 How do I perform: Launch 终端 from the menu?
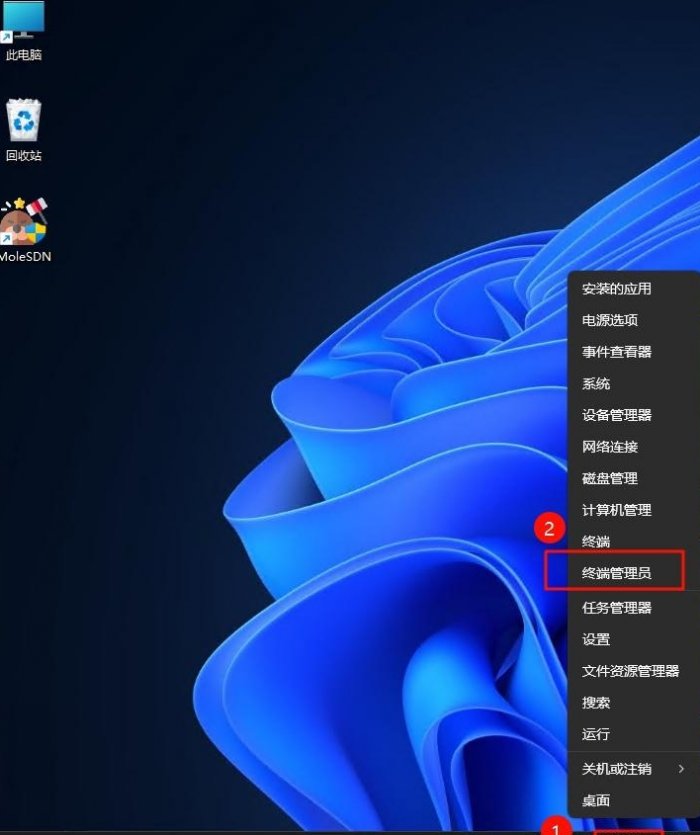click(x=596, y=542)
